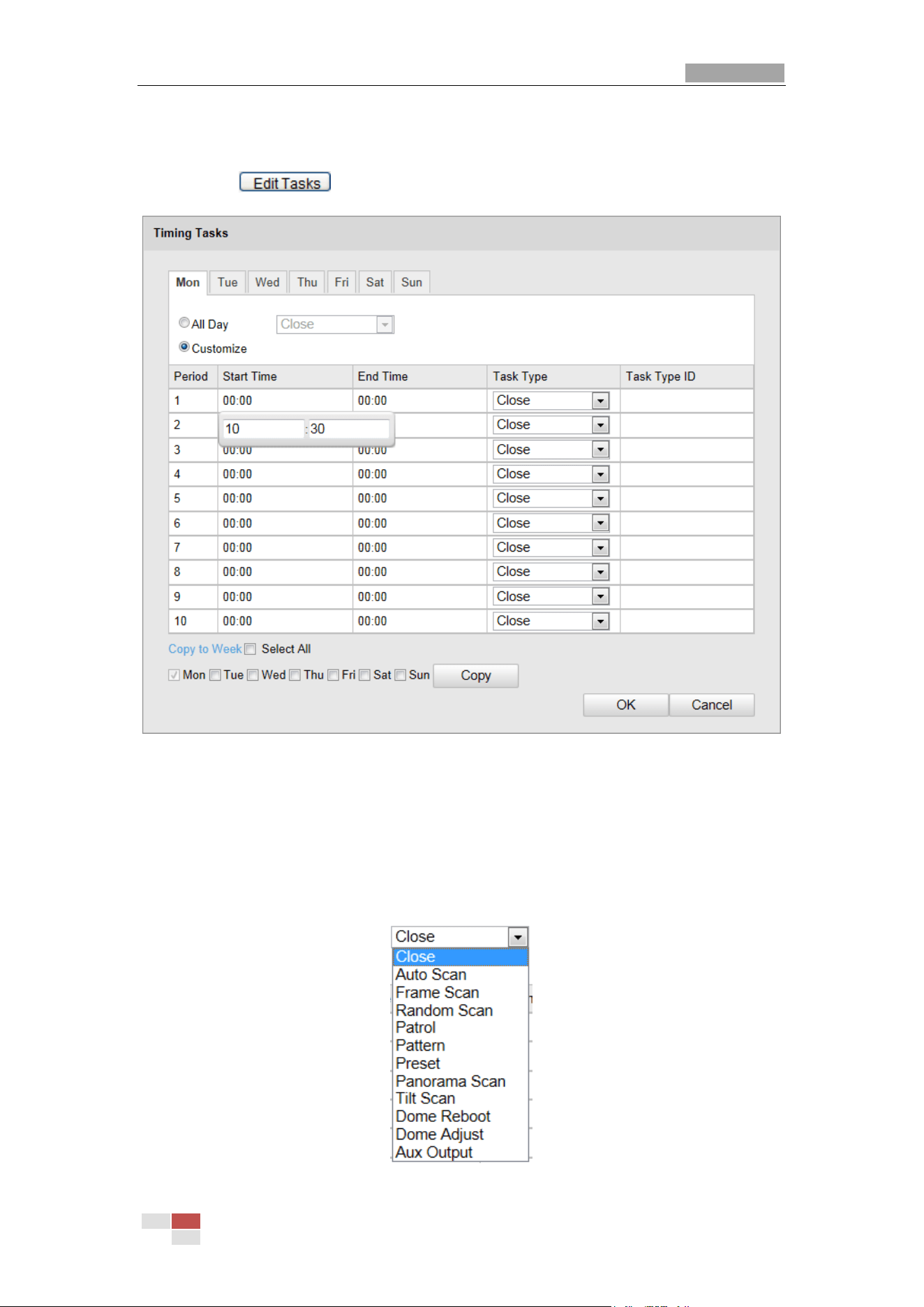924x1307 pixels.
Task: Expand Task Type dropdown for period 1
Action: tap(551, 401)
